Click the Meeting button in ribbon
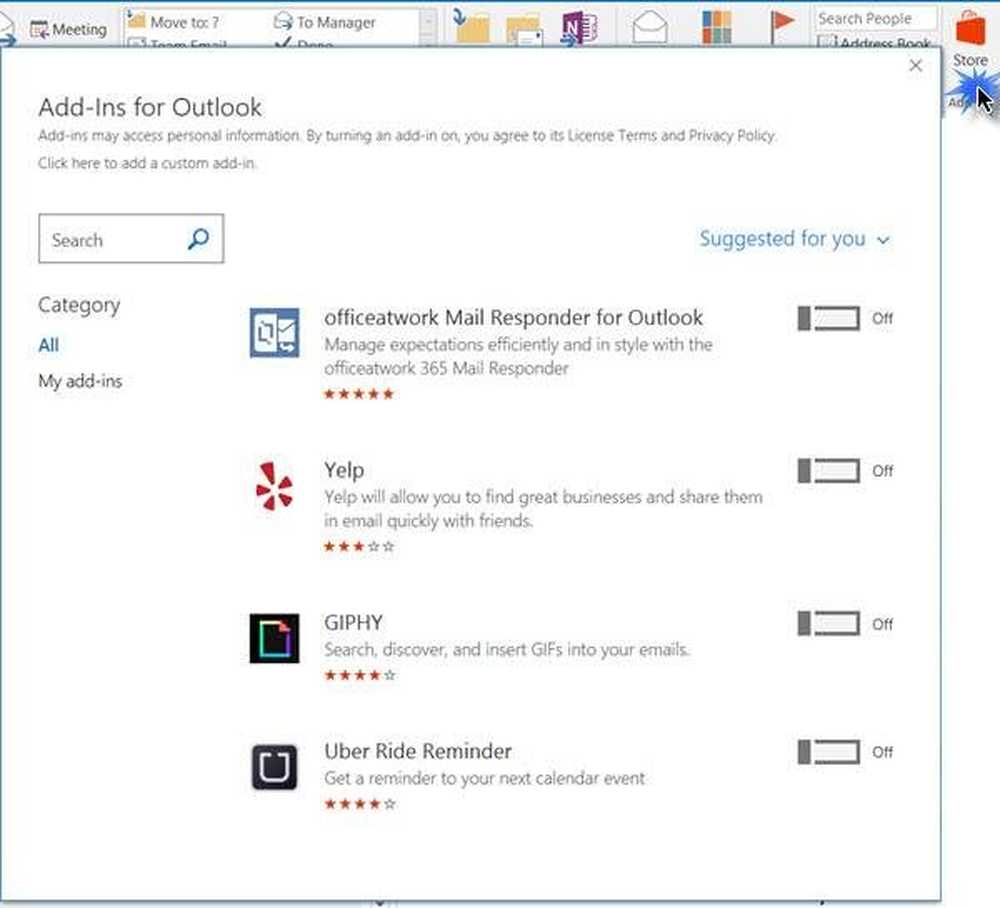Screen dimensions: 1000x908 69,29
